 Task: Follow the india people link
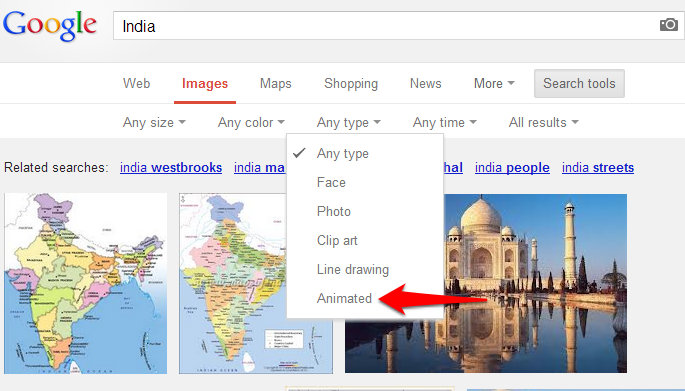[512, 168]
